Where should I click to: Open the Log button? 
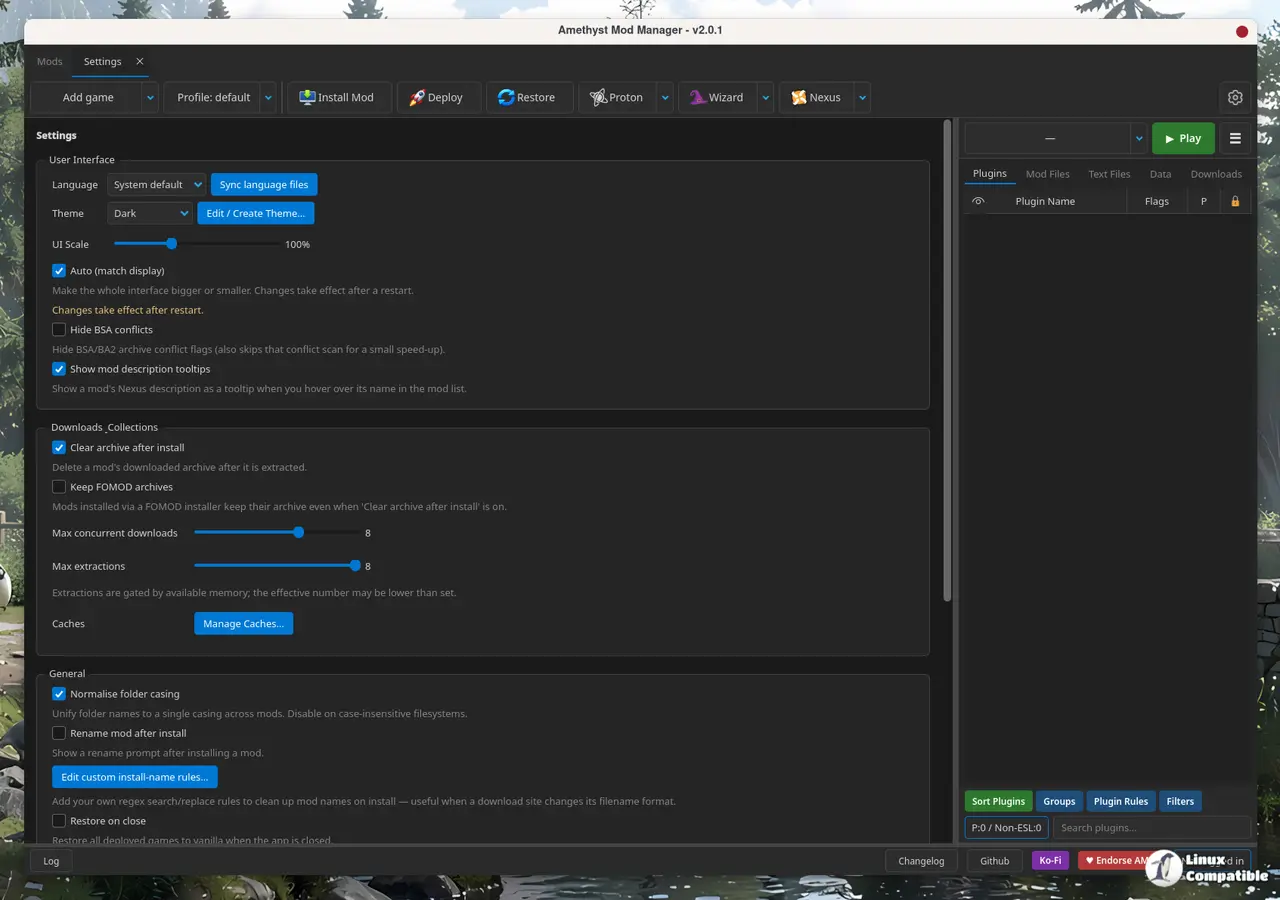tap(51, 861)
